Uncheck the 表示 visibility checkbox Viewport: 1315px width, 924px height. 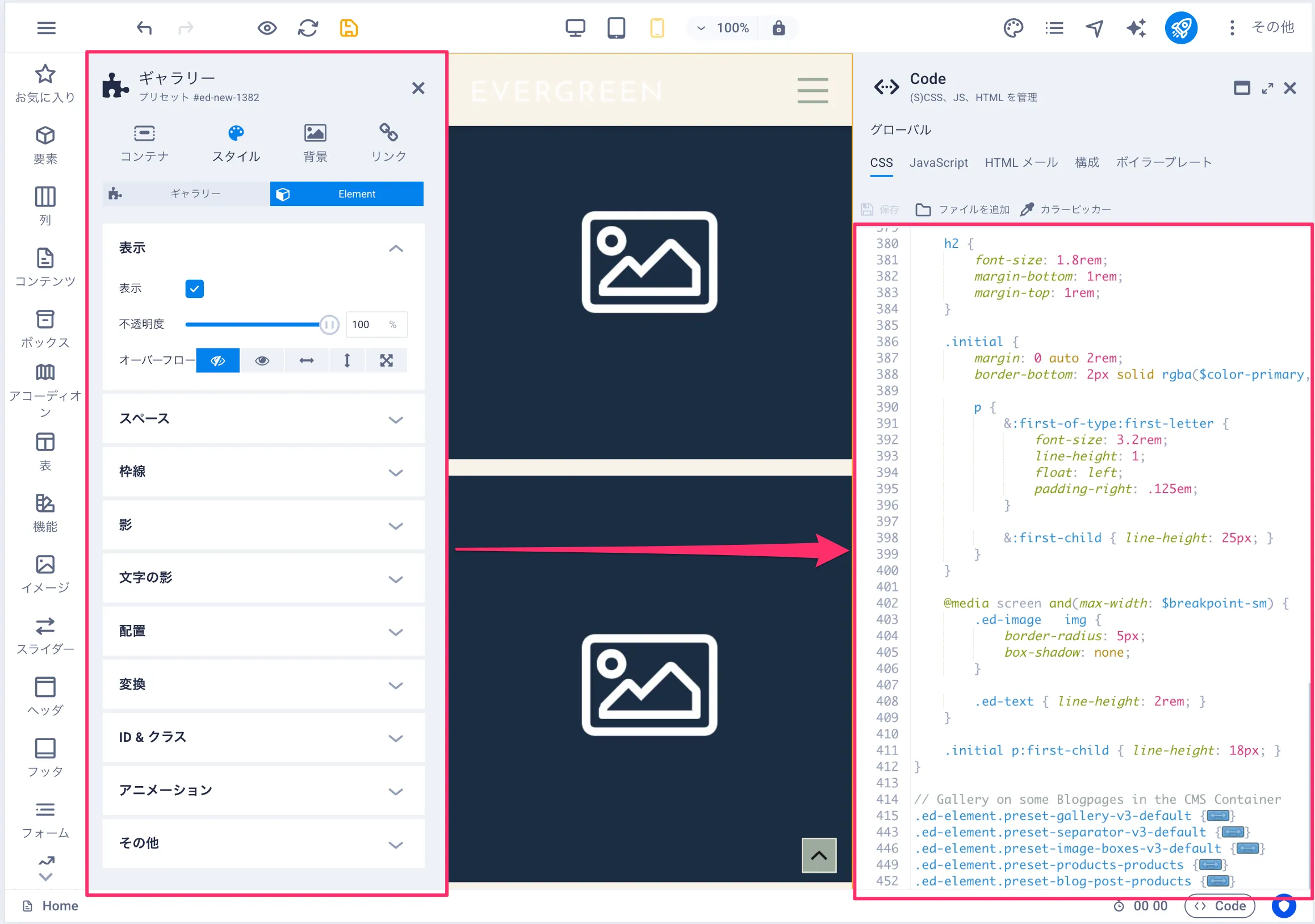(195, 288)
